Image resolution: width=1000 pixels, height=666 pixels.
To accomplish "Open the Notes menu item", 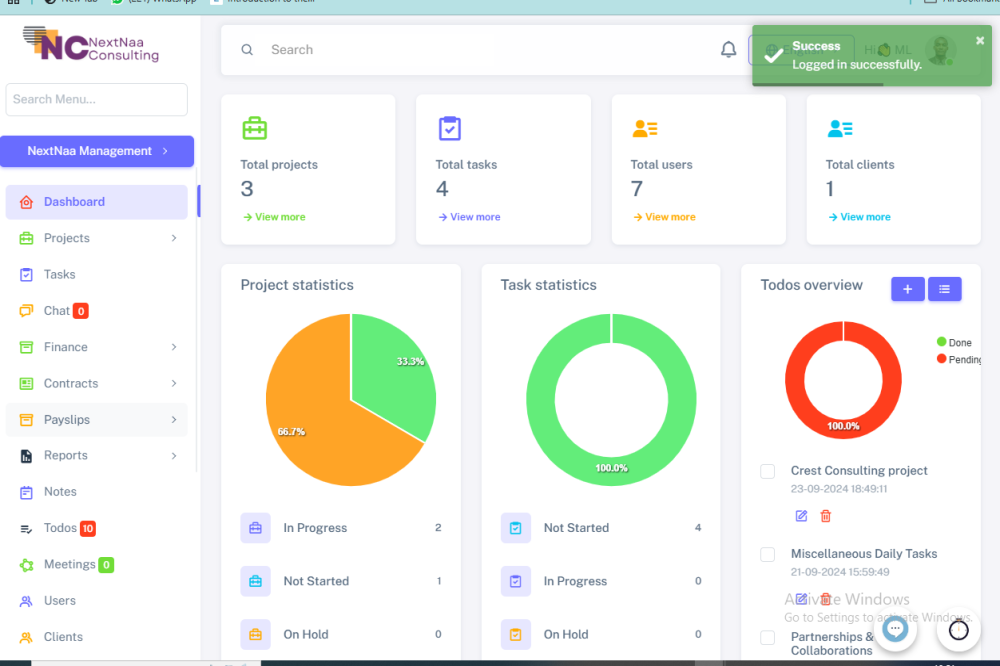I will 97,492.
